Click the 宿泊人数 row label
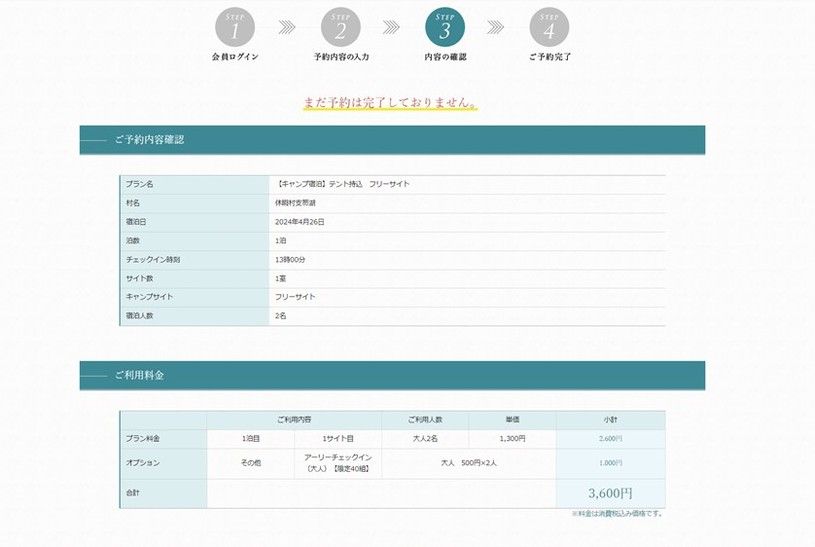 pyautogui.click(x=139, y=316)
